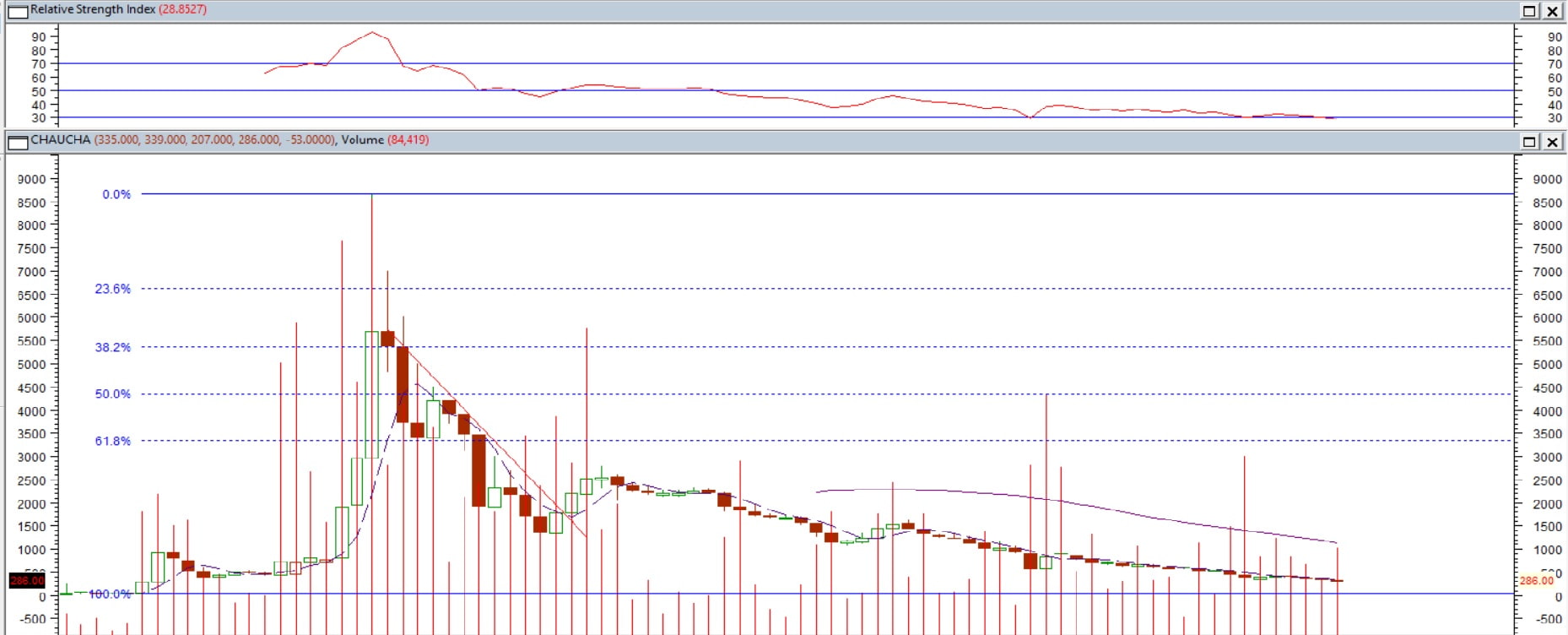
Task: Select the 61.8% Fibonacci level label
Action: [x=113, y=441]
